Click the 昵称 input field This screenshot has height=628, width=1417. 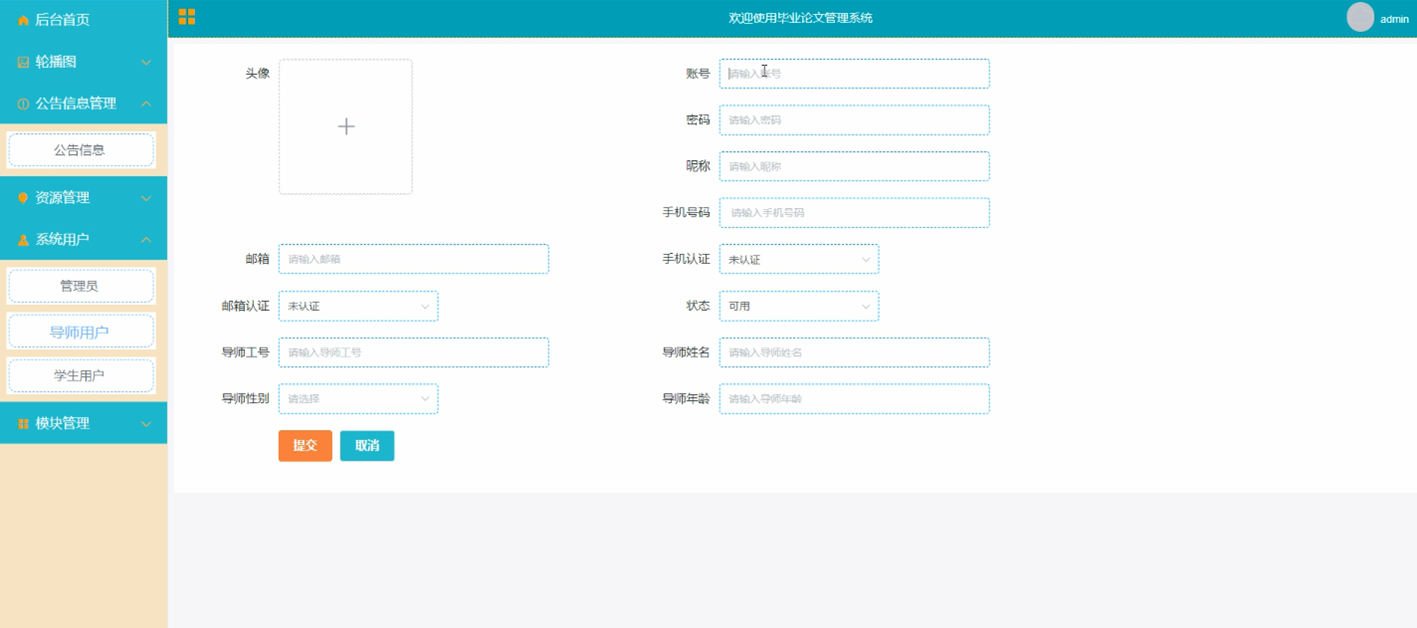pyautogui.click(x=854, y=166)
